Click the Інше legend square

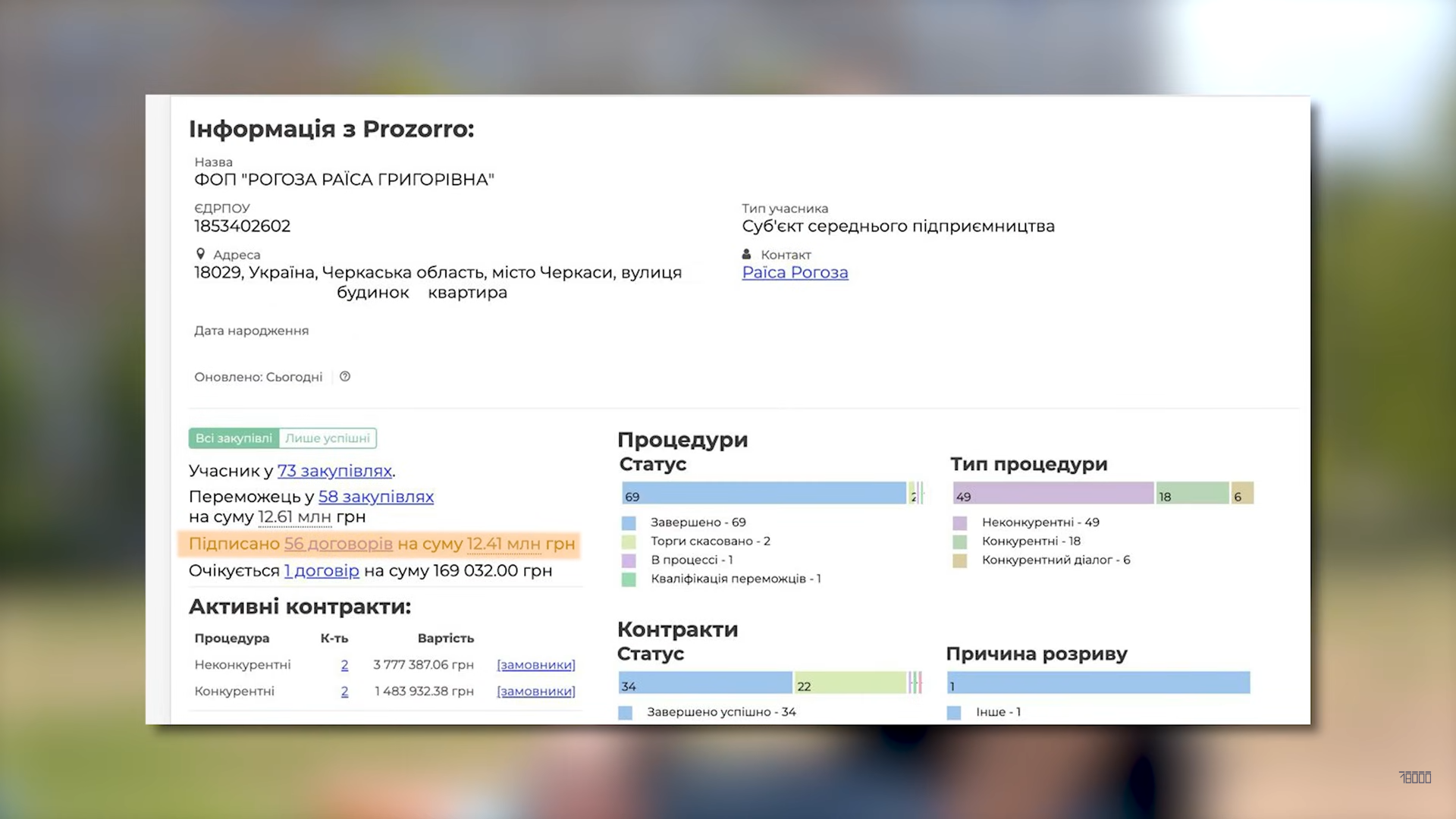click(953, 712)
